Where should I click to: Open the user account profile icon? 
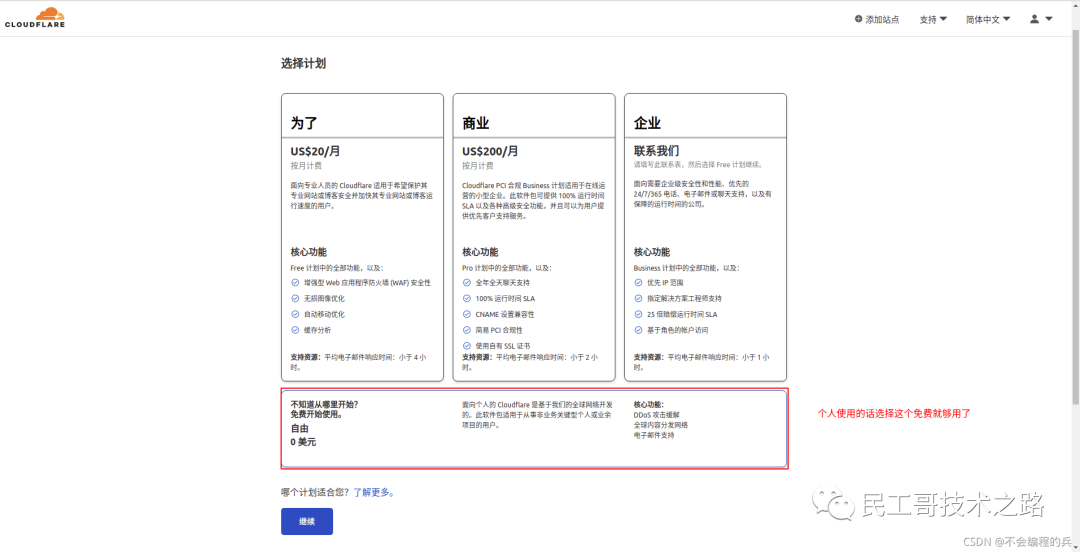coord(1034,19)
